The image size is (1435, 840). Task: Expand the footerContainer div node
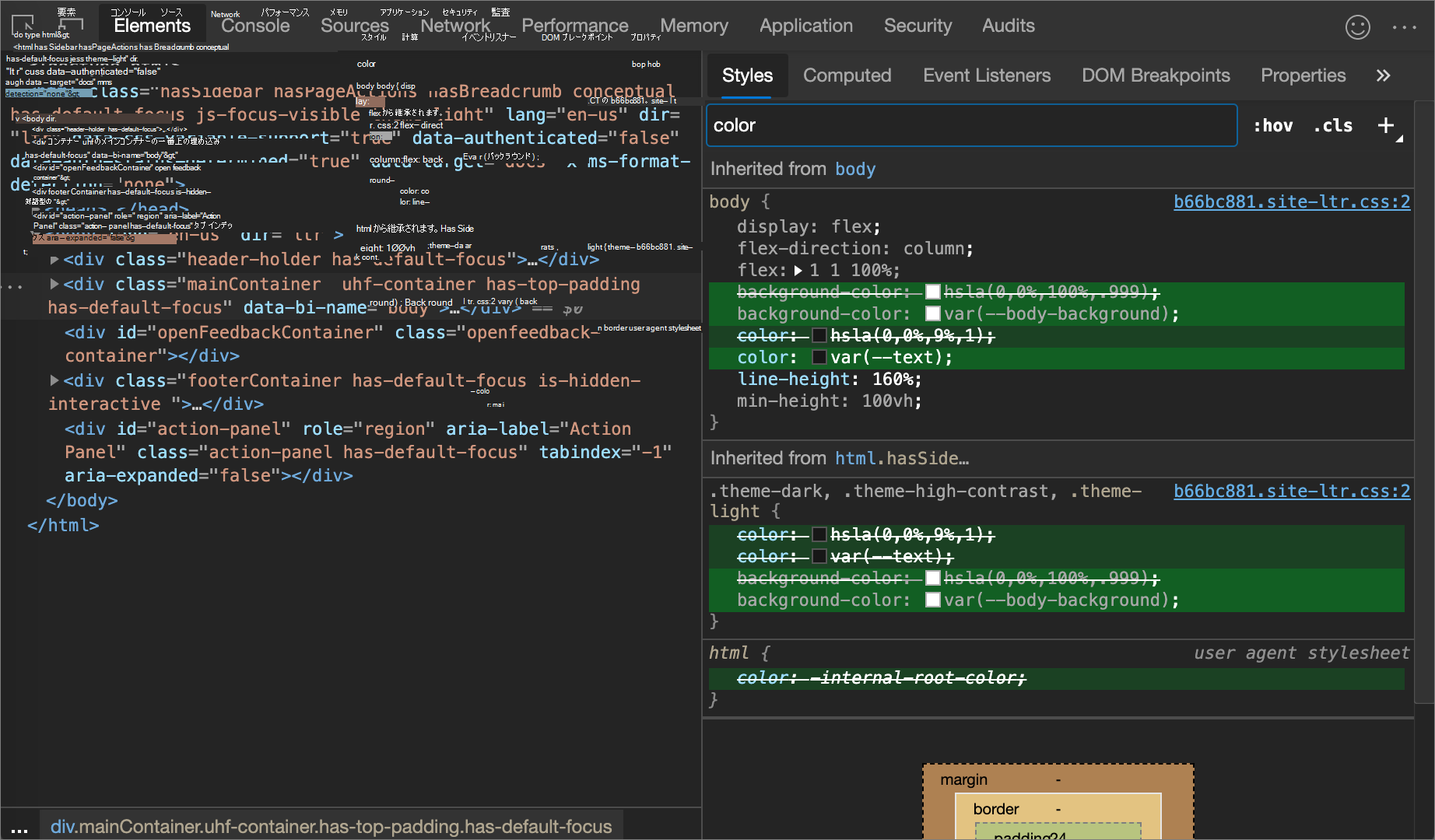coord(54,380)
